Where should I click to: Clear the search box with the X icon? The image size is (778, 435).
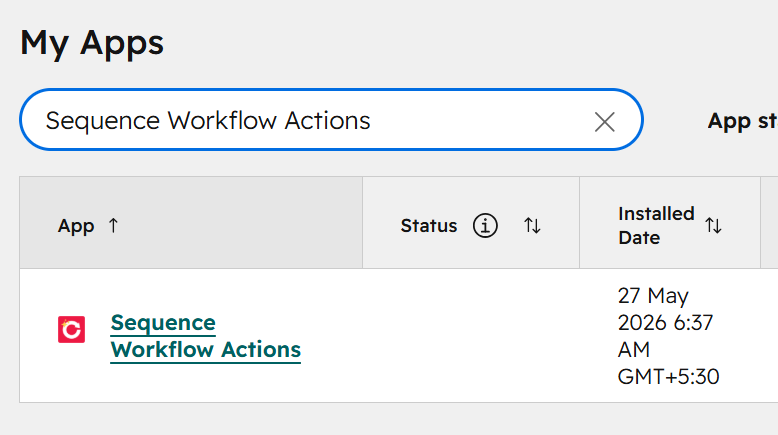604,122
